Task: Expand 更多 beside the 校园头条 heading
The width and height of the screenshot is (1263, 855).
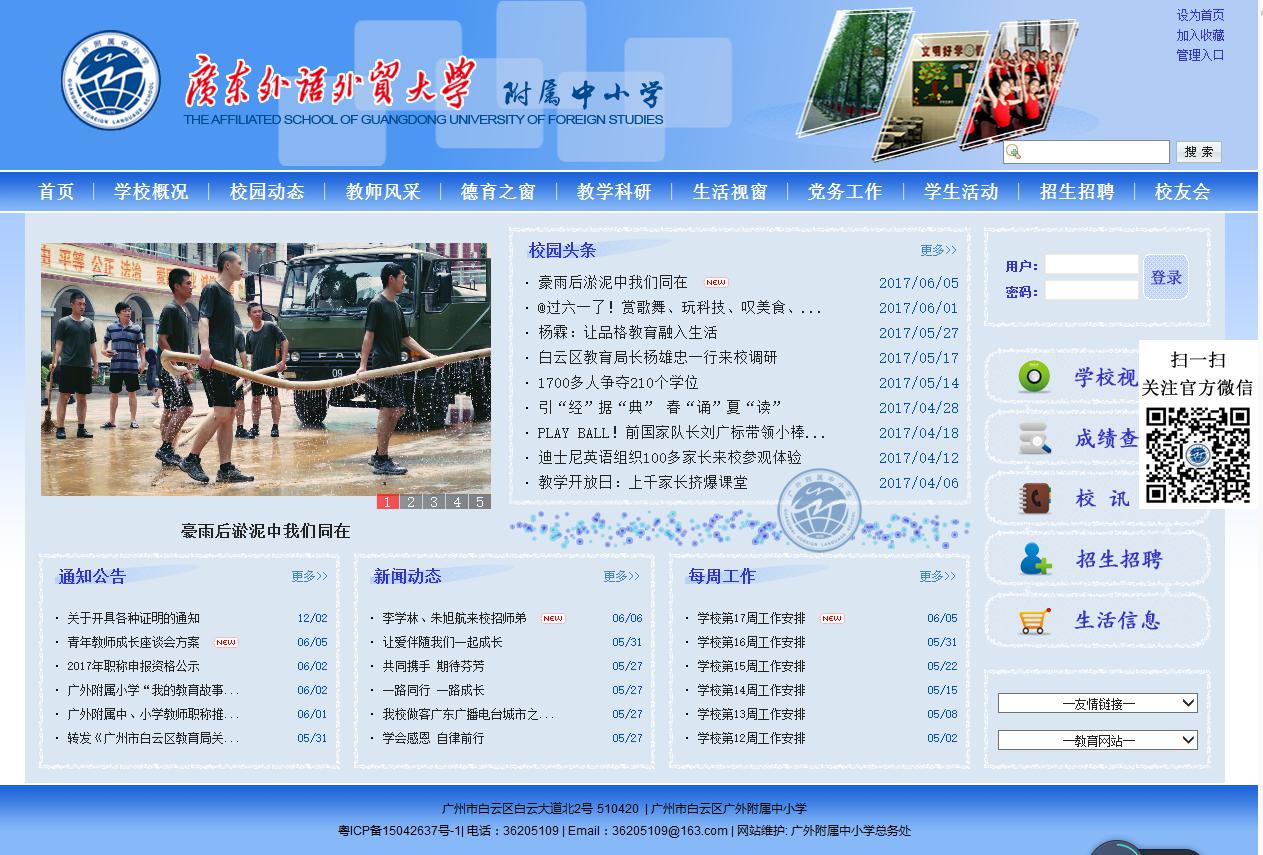Action: pyautogui.click(x=938, y=250)
